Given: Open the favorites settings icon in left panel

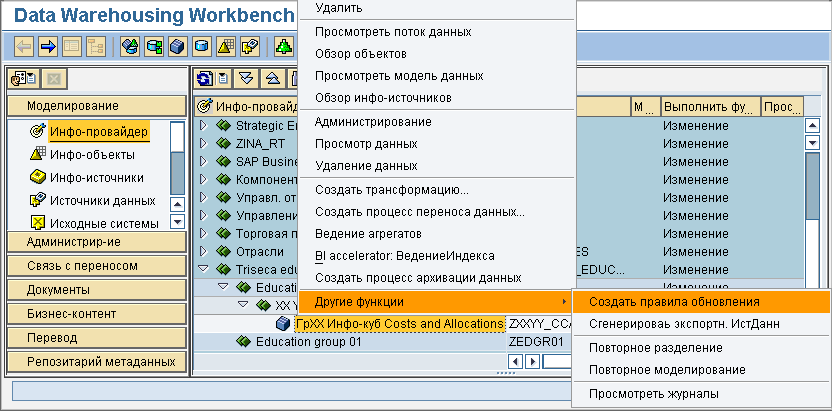Looking at the screenshot, I should click(23, 80).
